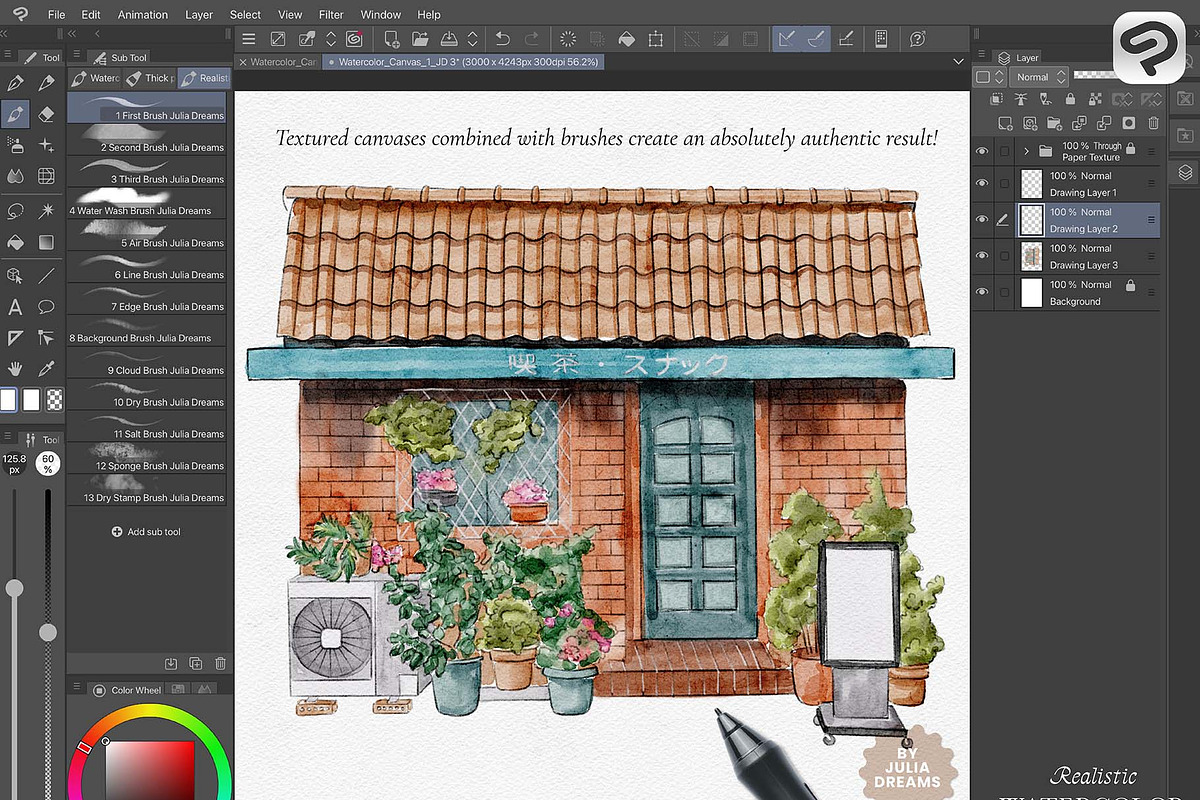Viewport: 1200px width, 800px height.
Task: Hide the Background layer
Action: (981, 292)
